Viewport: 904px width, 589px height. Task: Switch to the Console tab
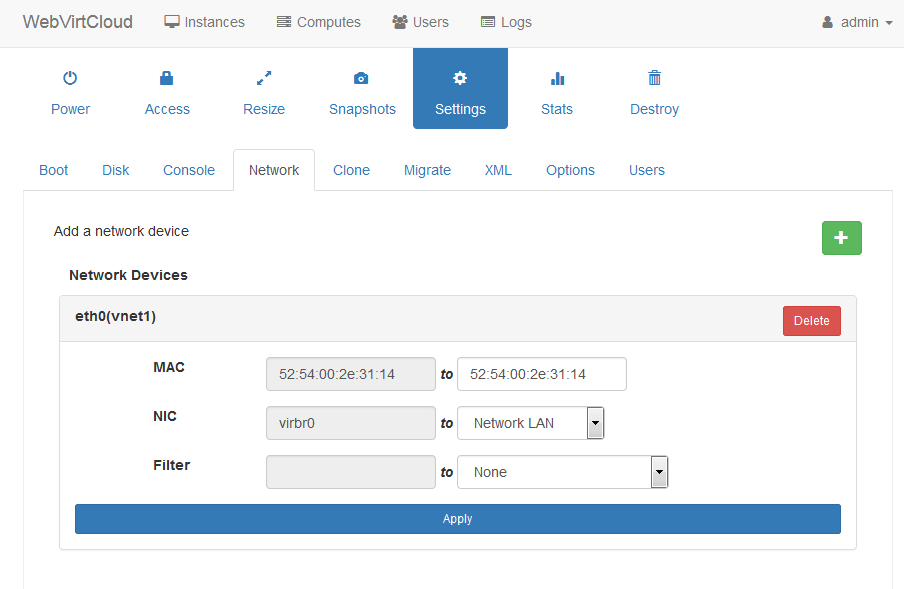(x=189, y=170)
